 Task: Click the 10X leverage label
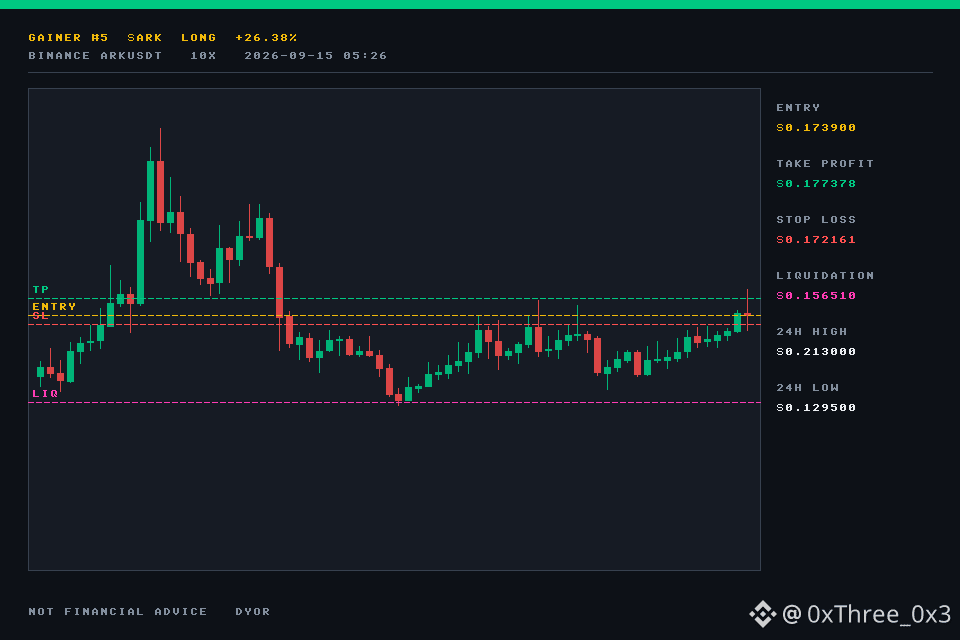tap(203, 56)
